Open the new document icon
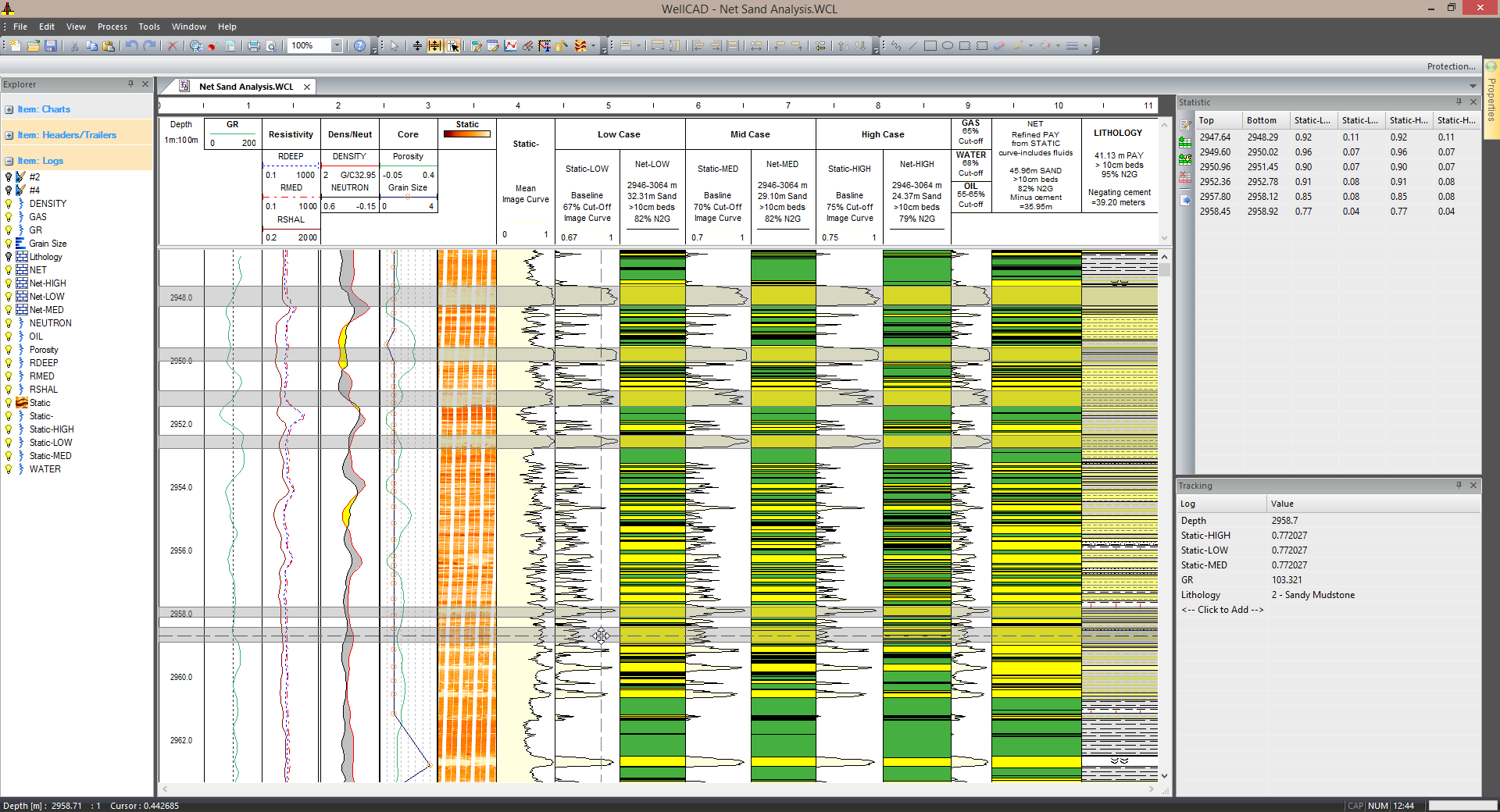 pyautogui.click(x=15, y=46)
